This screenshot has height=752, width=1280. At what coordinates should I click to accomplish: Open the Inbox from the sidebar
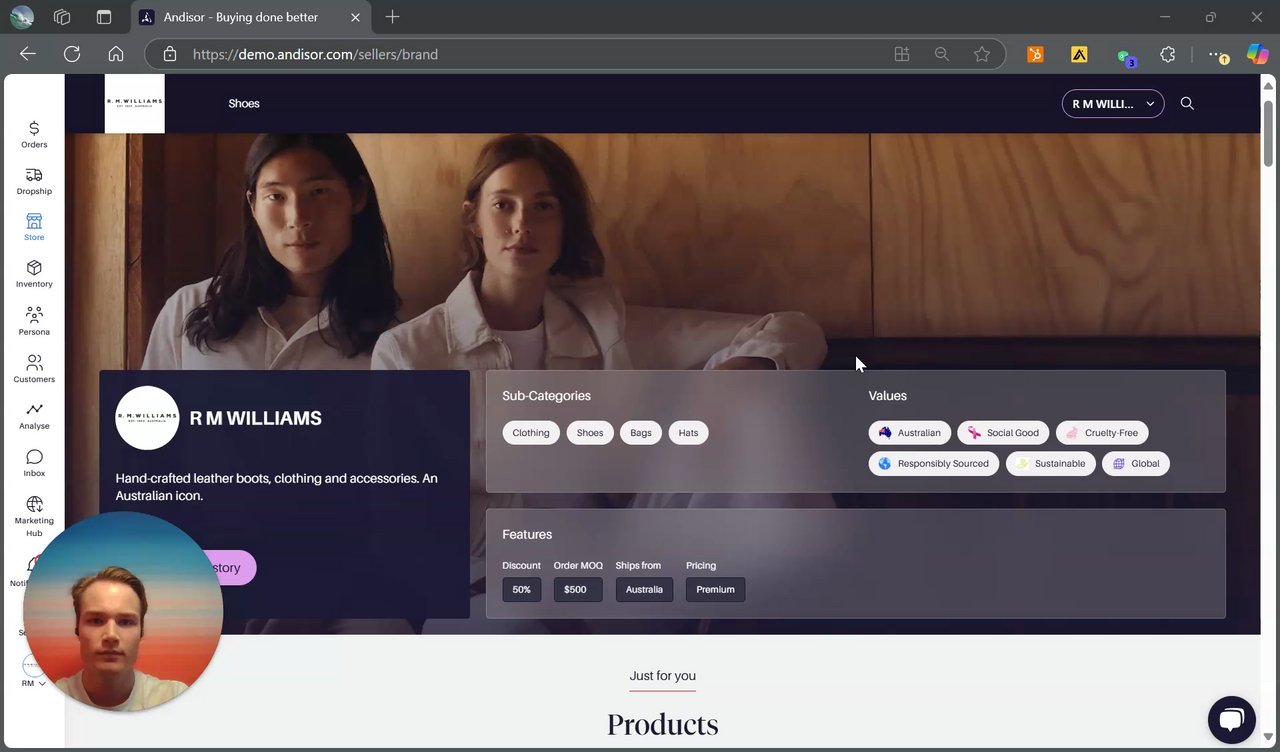coord(34,463)
